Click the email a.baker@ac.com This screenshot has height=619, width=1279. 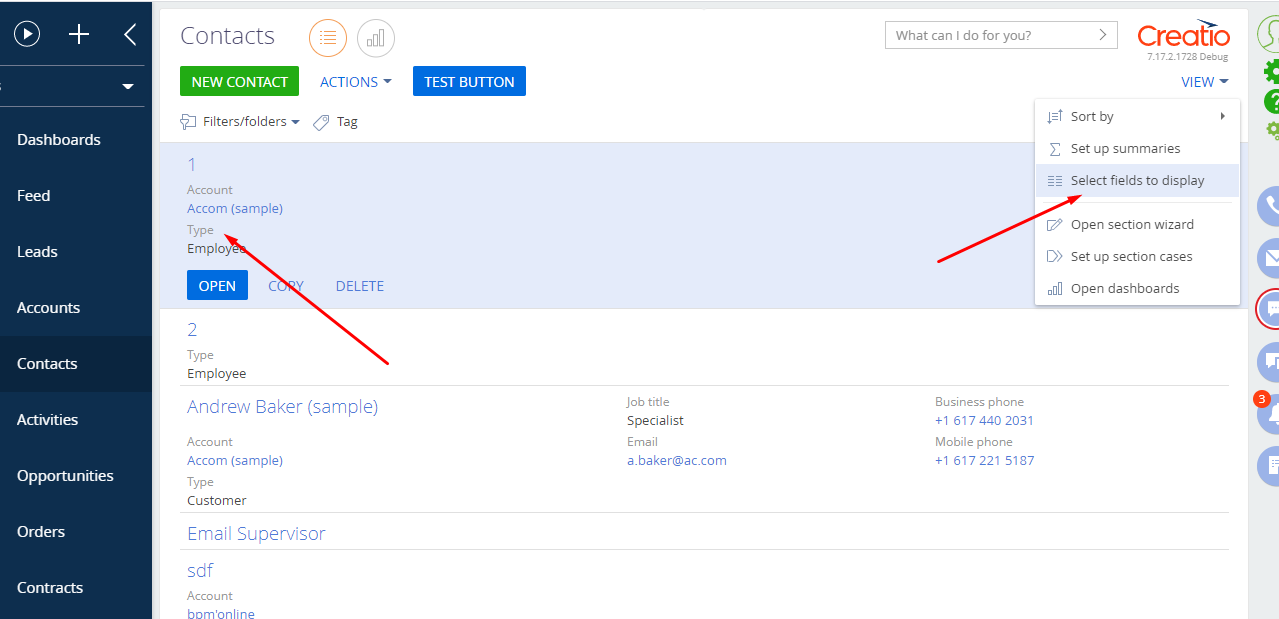[x=677, y=461]
